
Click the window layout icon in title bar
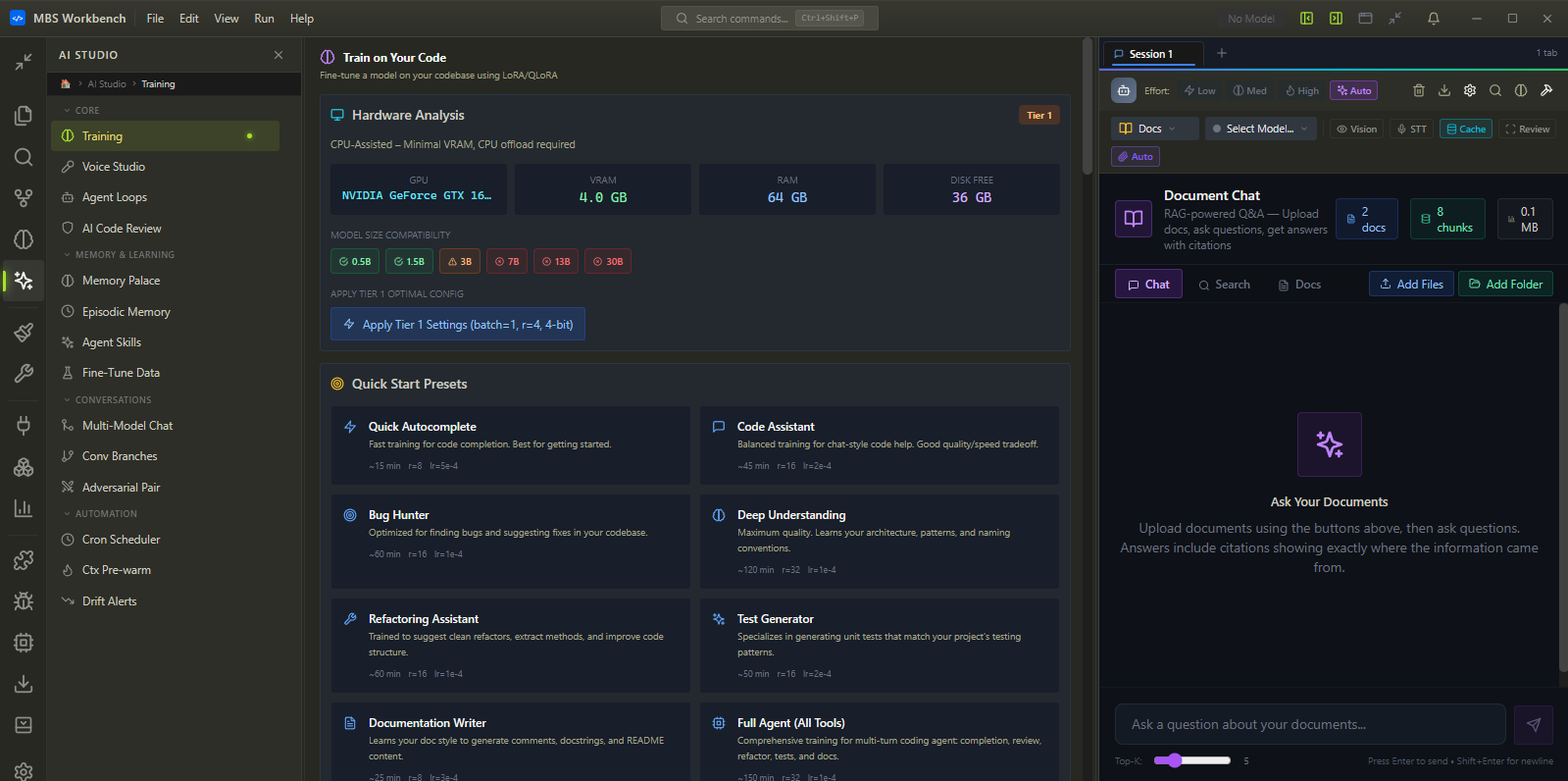click(x=1365, y=19)
